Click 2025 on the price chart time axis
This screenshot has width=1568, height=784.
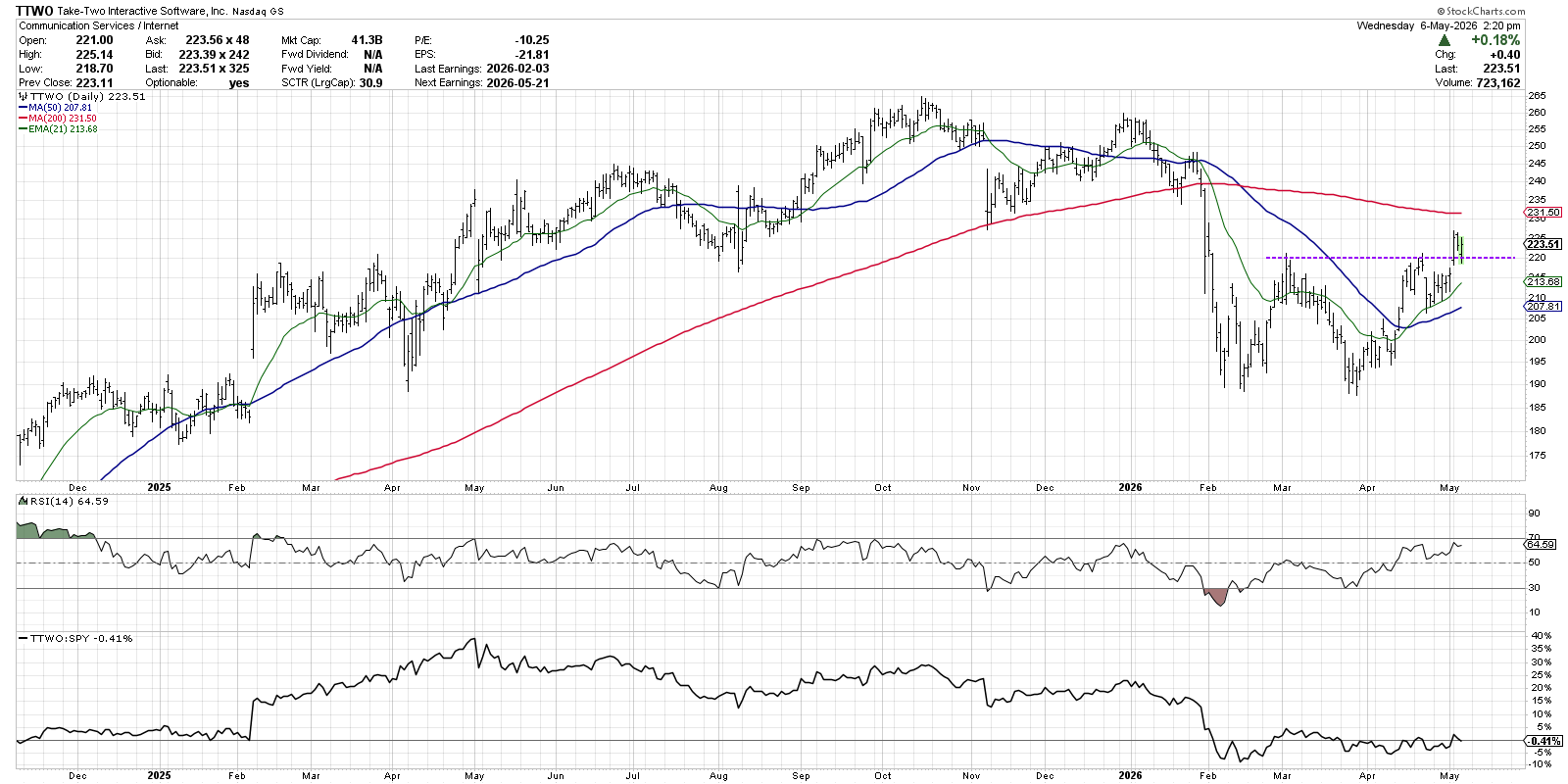159,487
